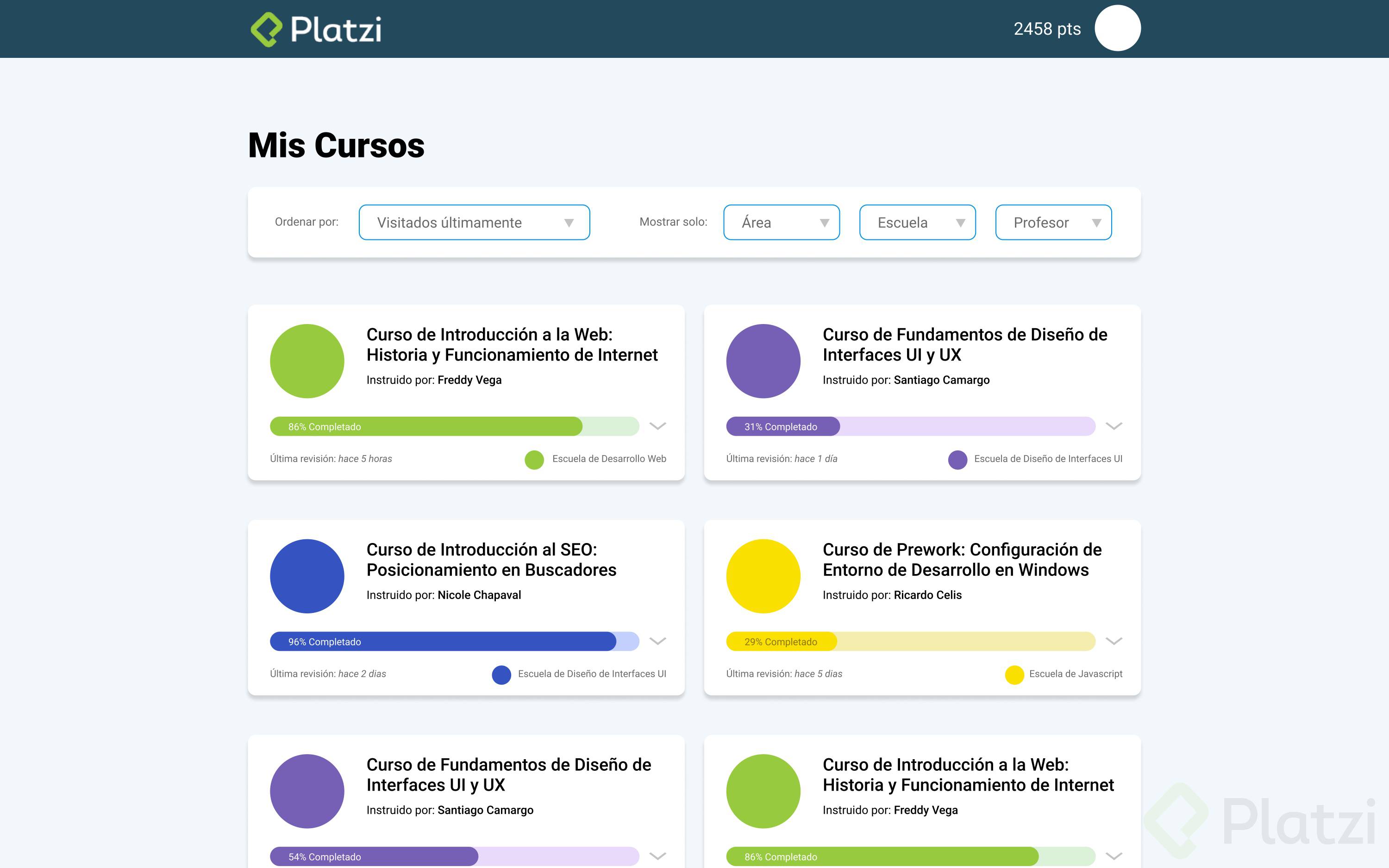This screenshot has height=868, width=1389.
Task: Expand the Introducción a la Web course card
Action: (658, 426)
